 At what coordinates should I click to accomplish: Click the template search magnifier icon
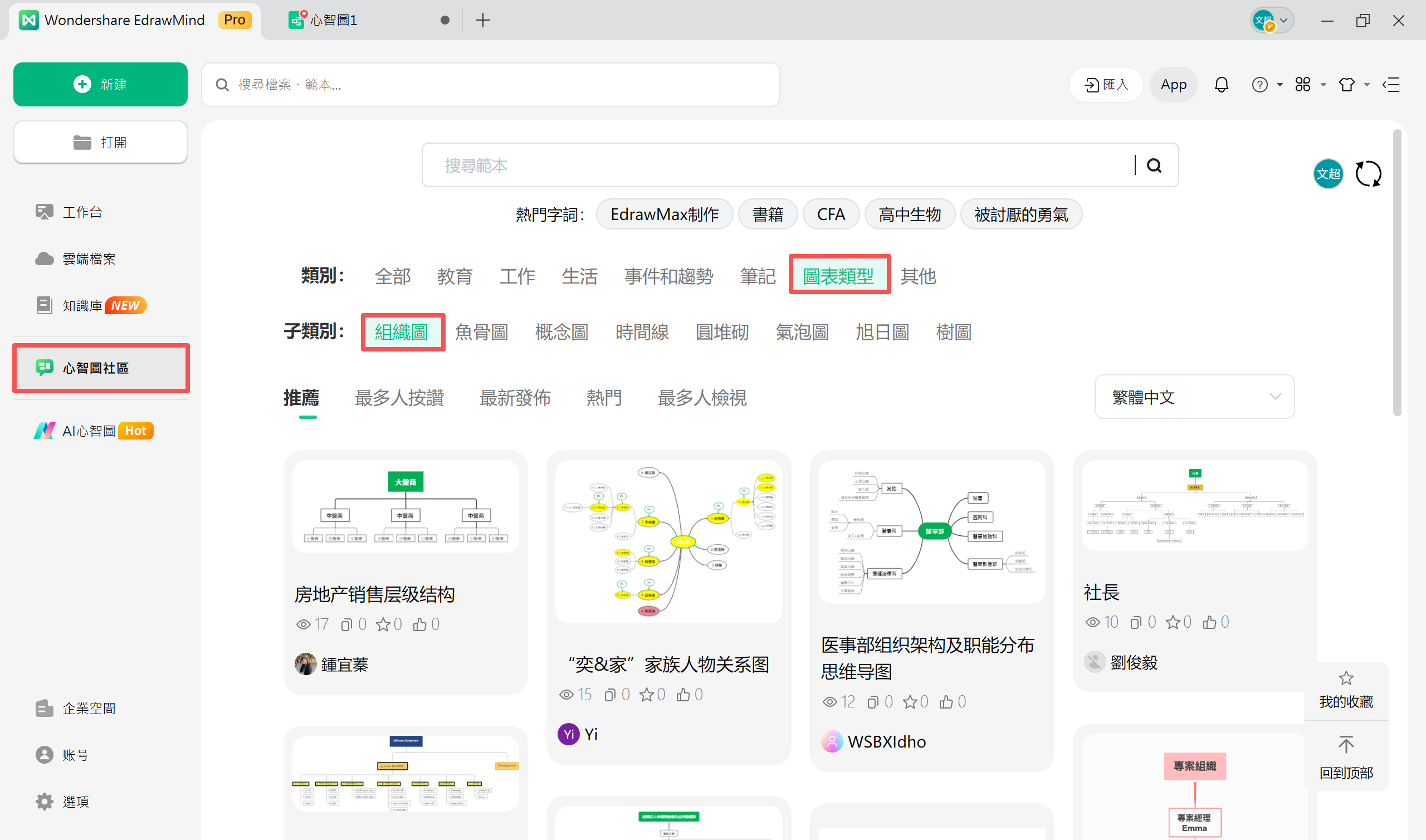(1154, 165)
